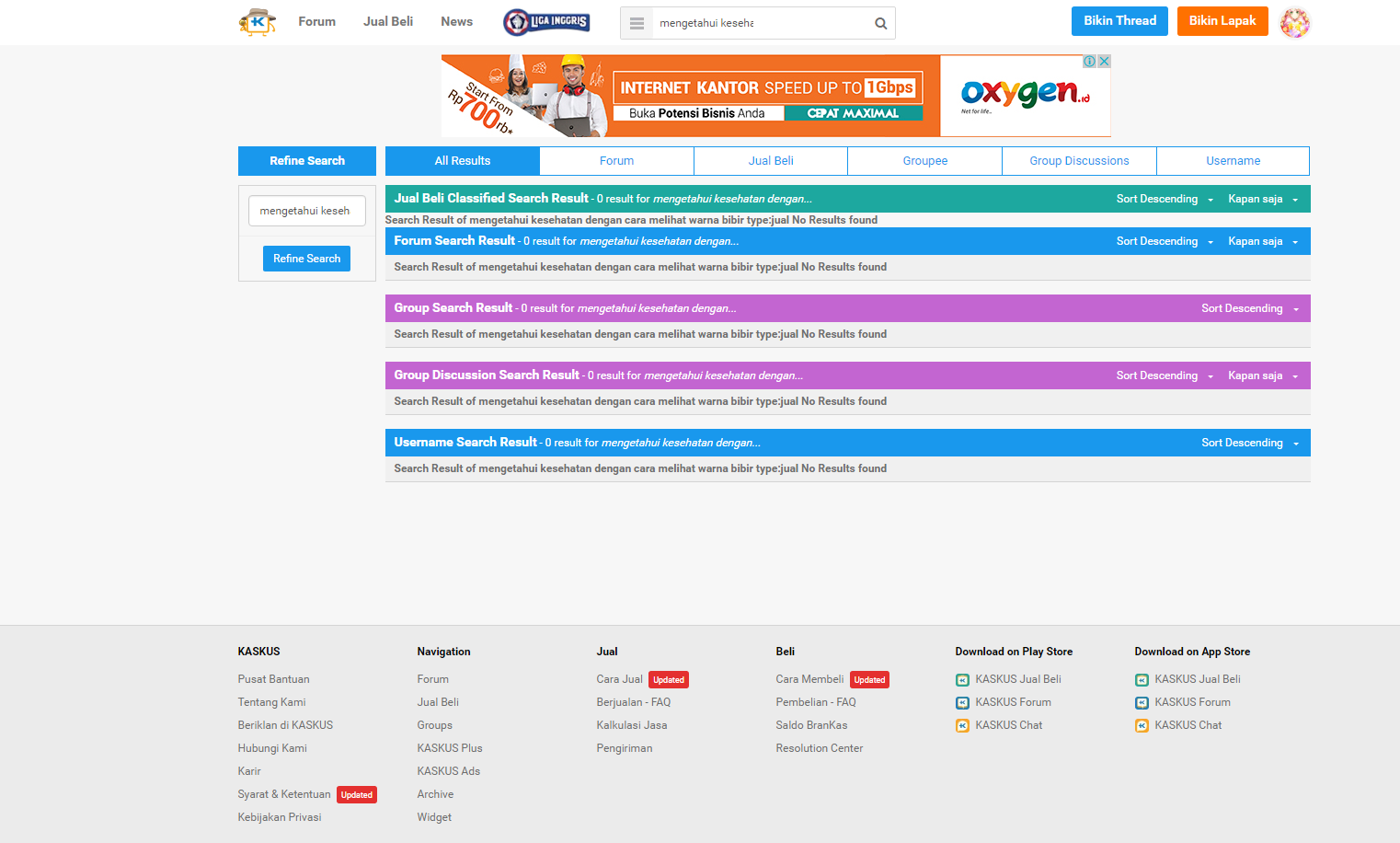Switch to the Groupee tab

click(x=925, y=161)
